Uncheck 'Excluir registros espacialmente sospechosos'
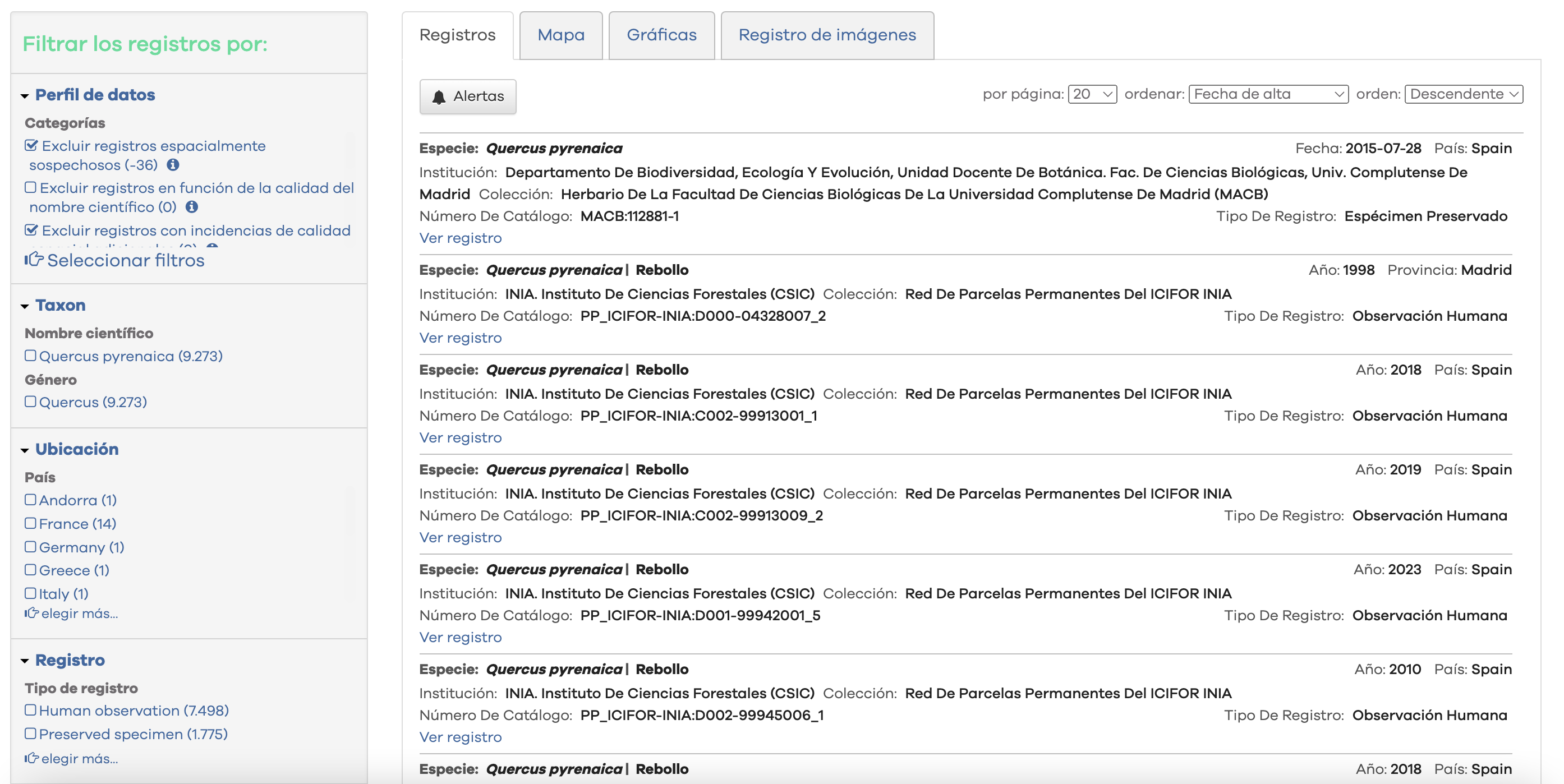The width and height of the screenshot is (1564, 784). [x=31, y=146]
